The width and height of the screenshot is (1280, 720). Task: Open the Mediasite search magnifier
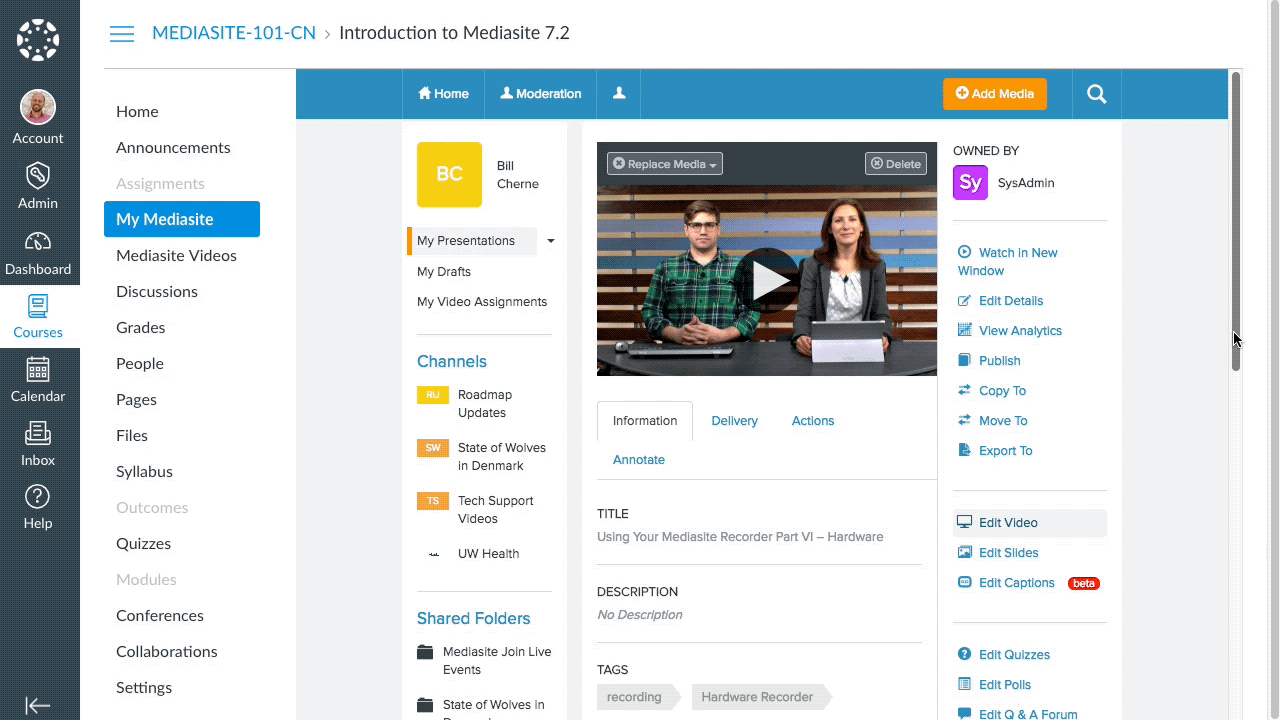1097,94
